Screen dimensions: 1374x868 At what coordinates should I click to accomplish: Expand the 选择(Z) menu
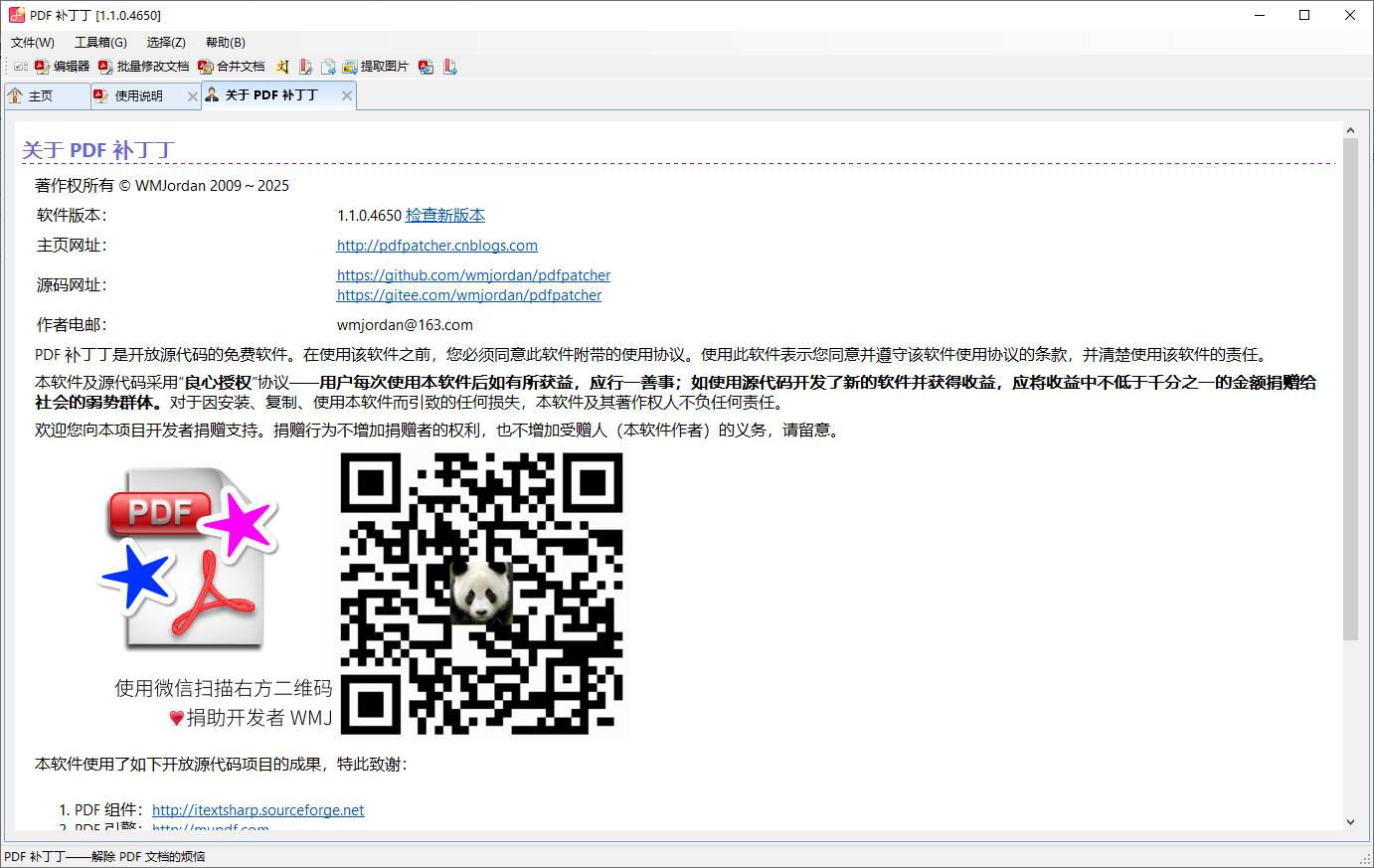(166, 42)
